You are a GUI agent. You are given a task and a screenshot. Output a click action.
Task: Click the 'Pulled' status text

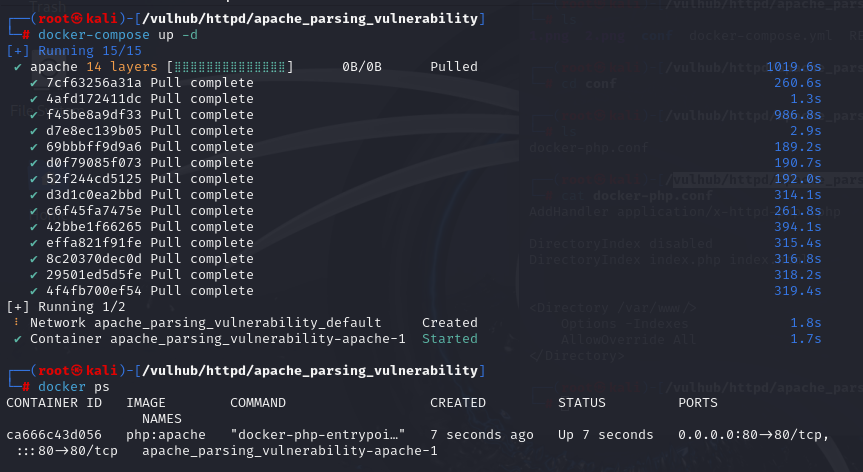(x=454, y=67)
